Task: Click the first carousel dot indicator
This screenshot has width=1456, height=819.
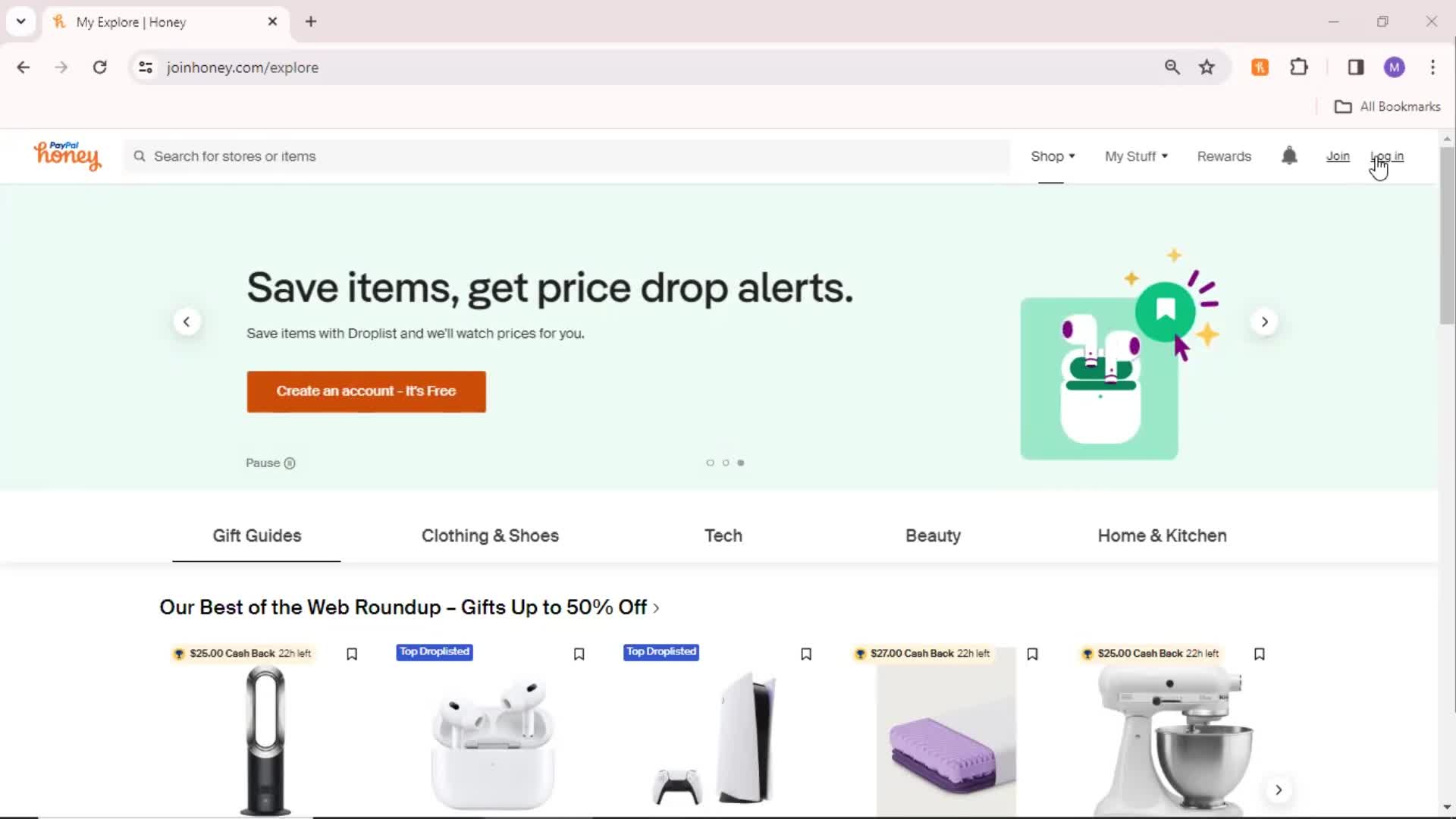Action: point(710,462)
